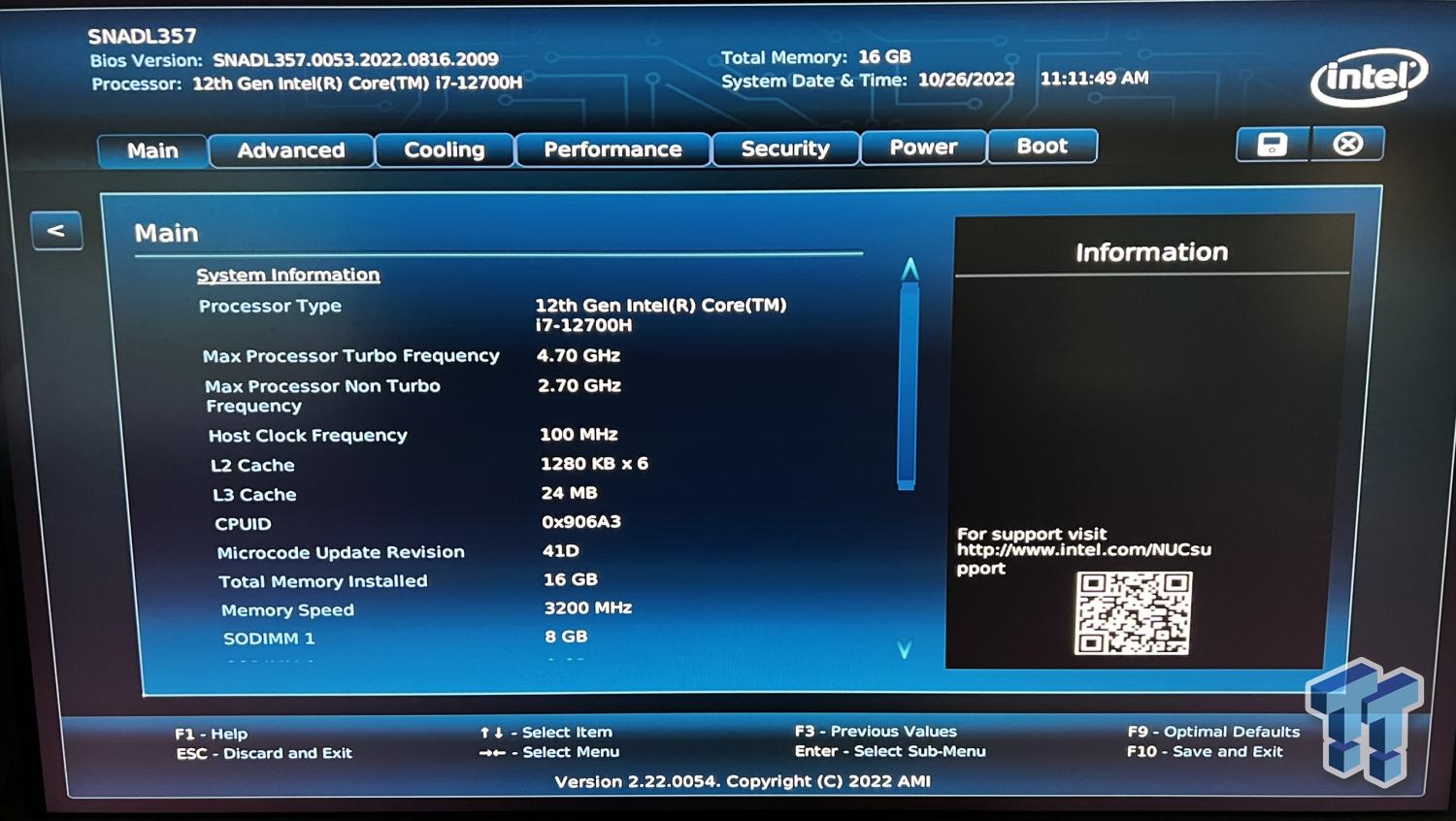Open the Performance tab
Image resolution: width=1456 pixels, height=821 pixels.
coord(612,148)
